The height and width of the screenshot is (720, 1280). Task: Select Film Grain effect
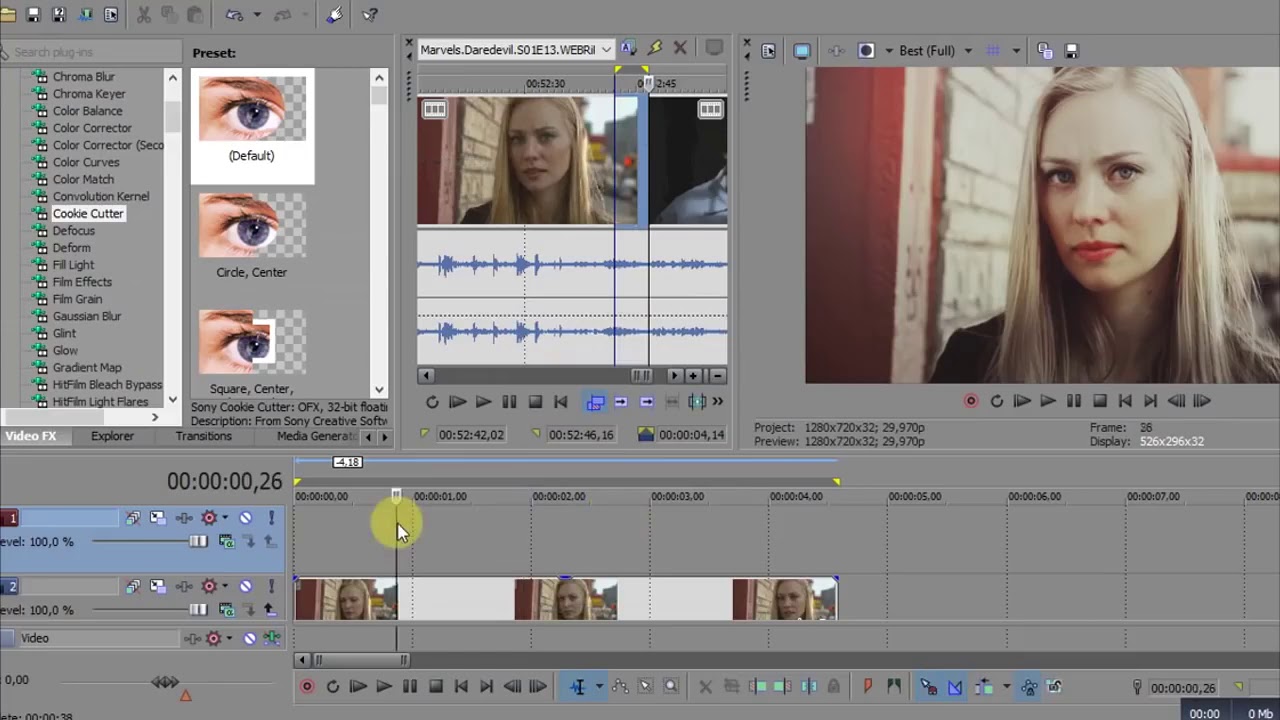[x=77, y=299]
